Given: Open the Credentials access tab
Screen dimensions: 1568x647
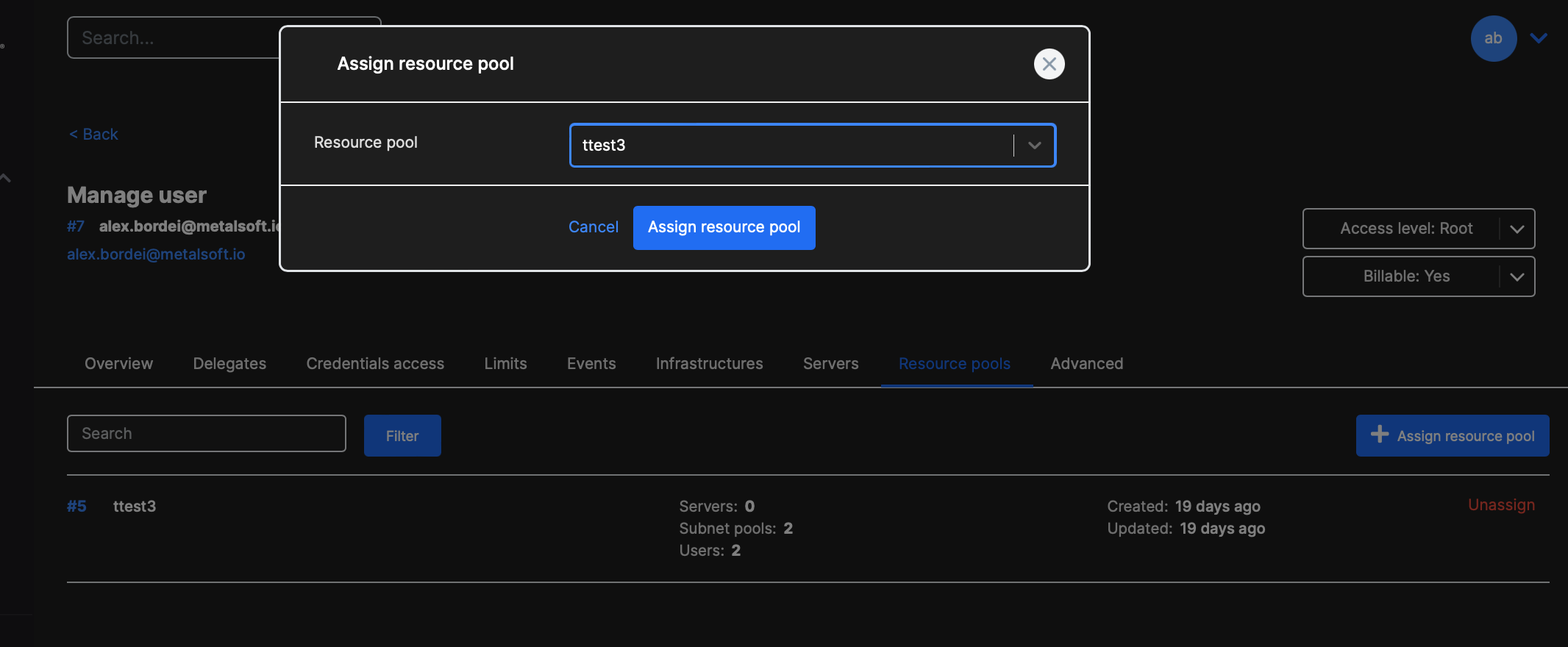Looking at the screenshot, I should point(375,363).
